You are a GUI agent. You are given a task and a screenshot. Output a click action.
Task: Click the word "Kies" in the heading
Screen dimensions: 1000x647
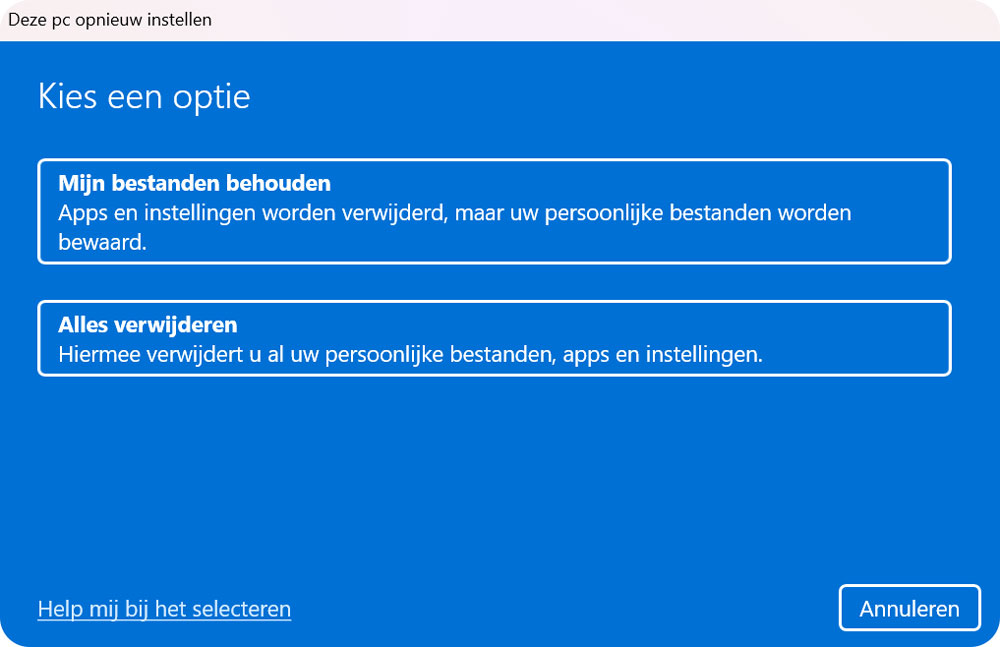click(x=68, y=97)
